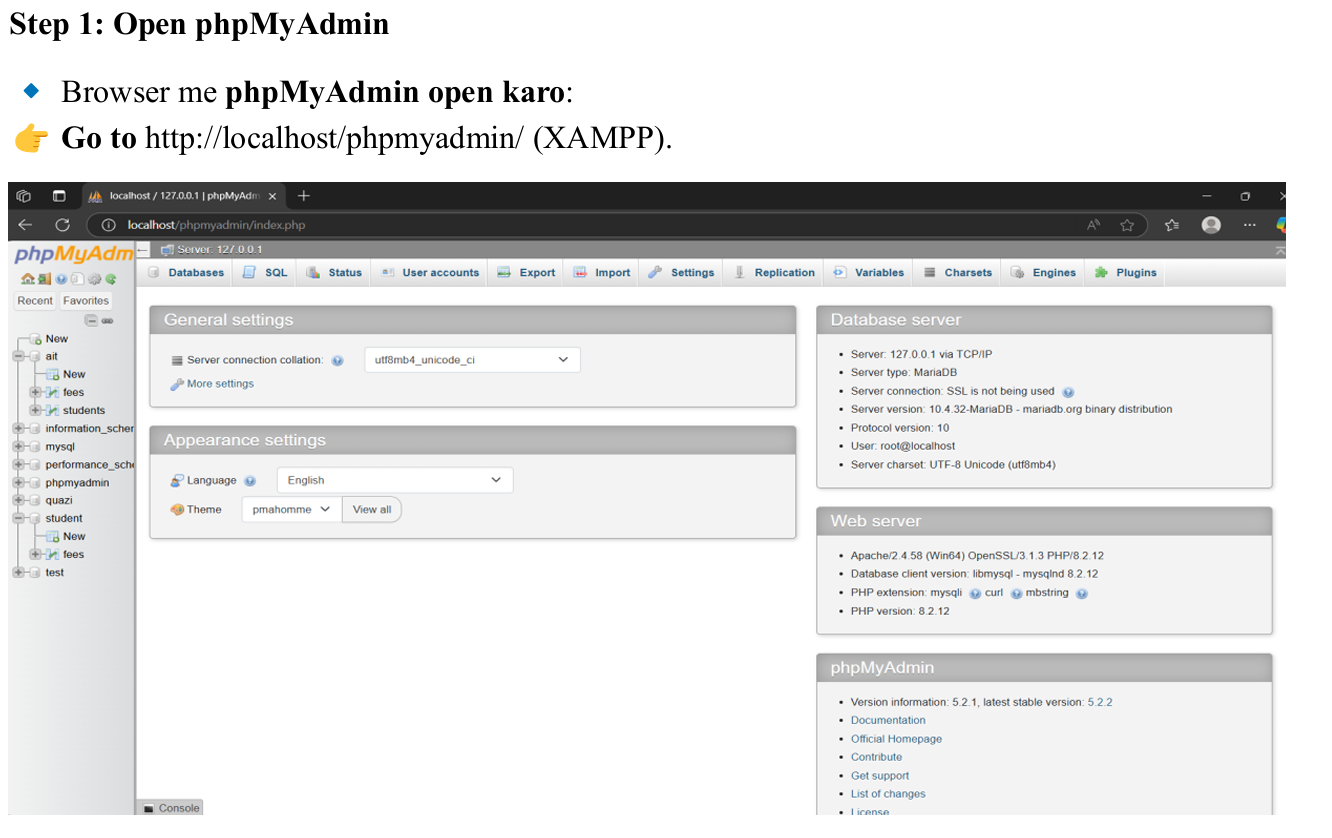The height and width of the screenshot is (838, 1332).
Task: Click the hide-panel arrow left of Server breadcrumb
Action: coord(142,250)
